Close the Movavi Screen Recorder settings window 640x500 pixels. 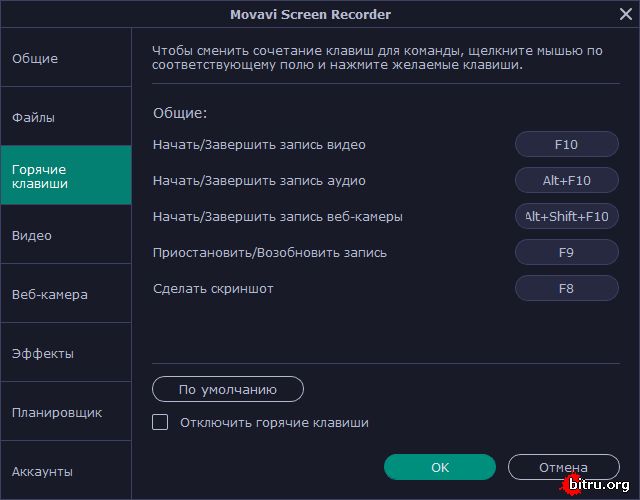click(625, 14)
